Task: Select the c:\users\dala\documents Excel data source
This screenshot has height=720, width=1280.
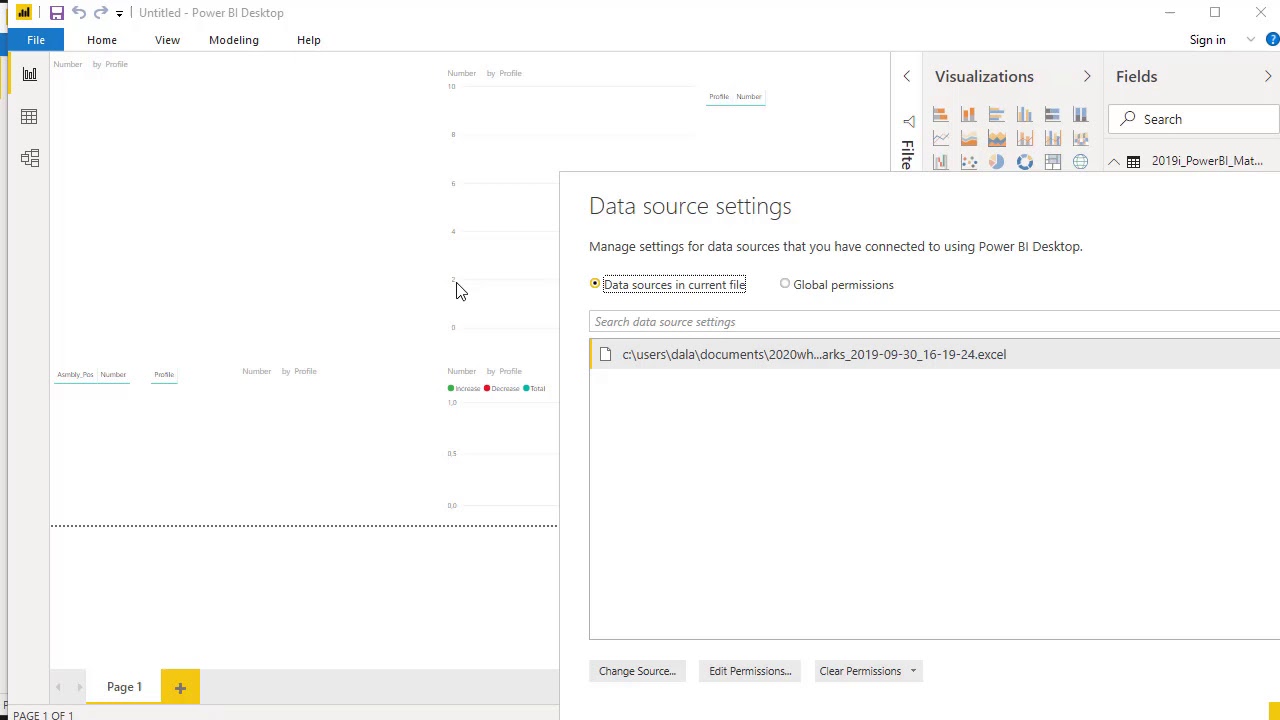Action: click(x=934, y=354)
